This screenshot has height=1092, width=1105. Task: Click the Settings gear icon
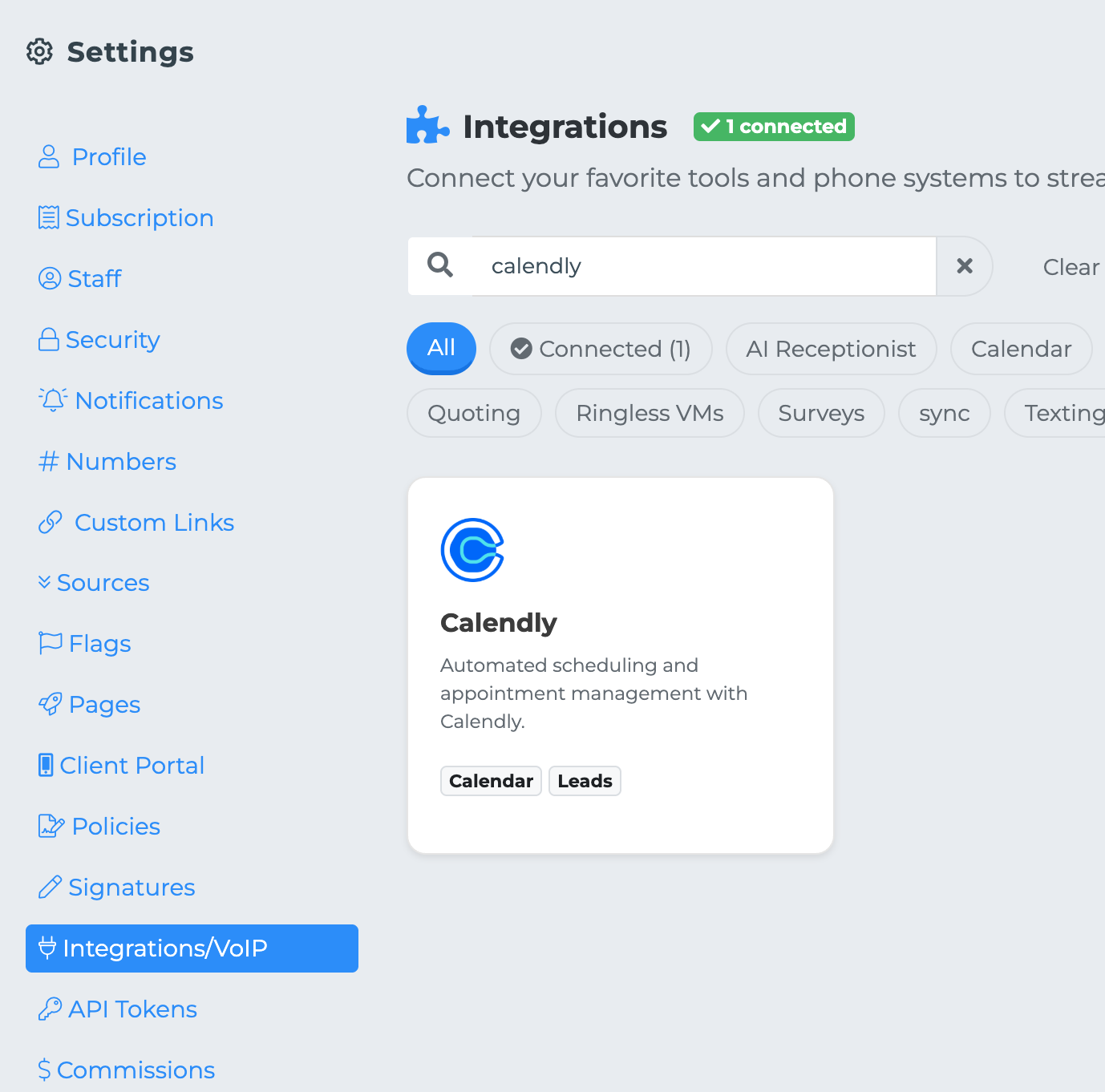coord(39,52)
